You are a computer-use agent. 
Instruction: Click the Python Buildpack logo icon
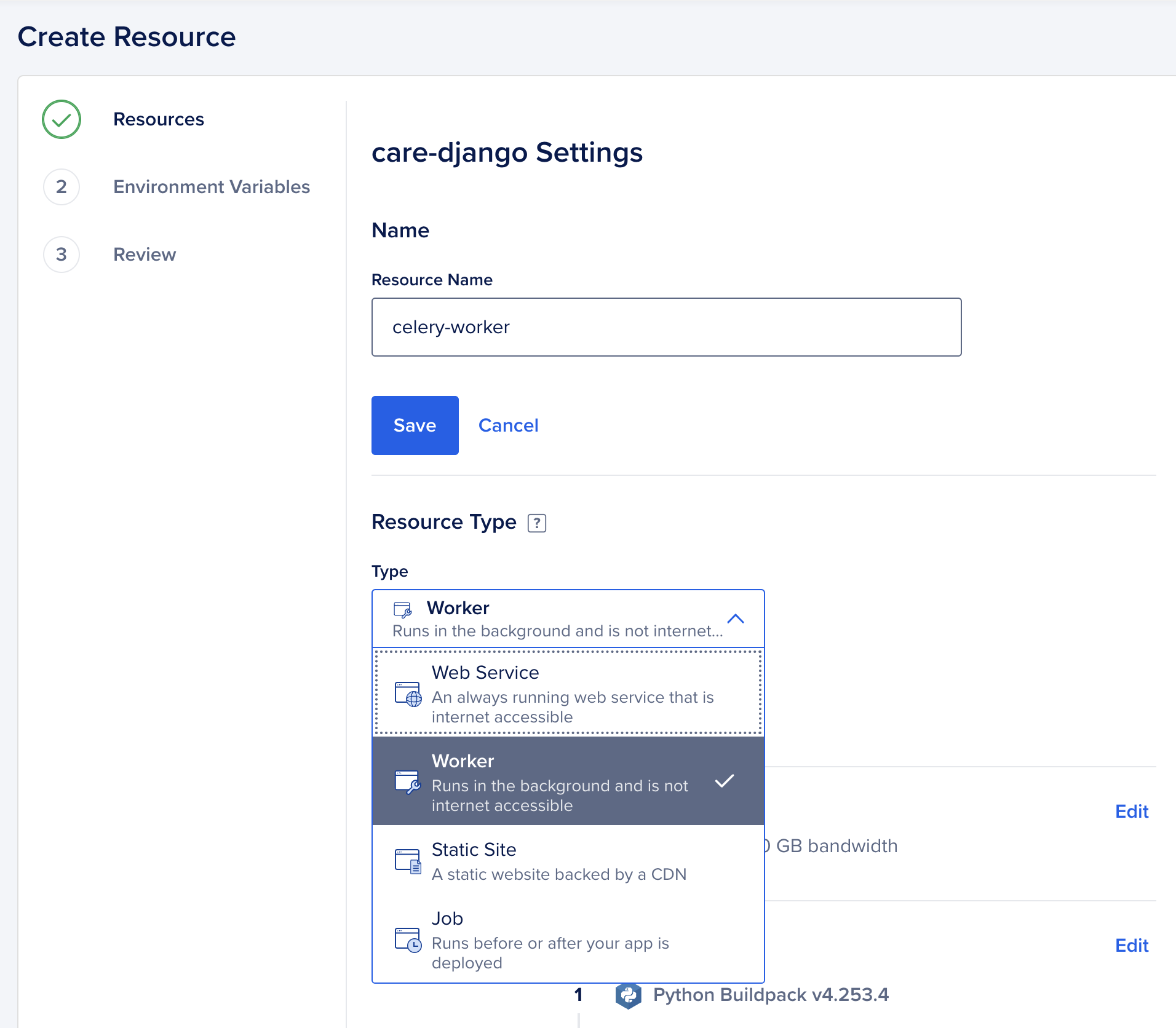coord(628,995)
